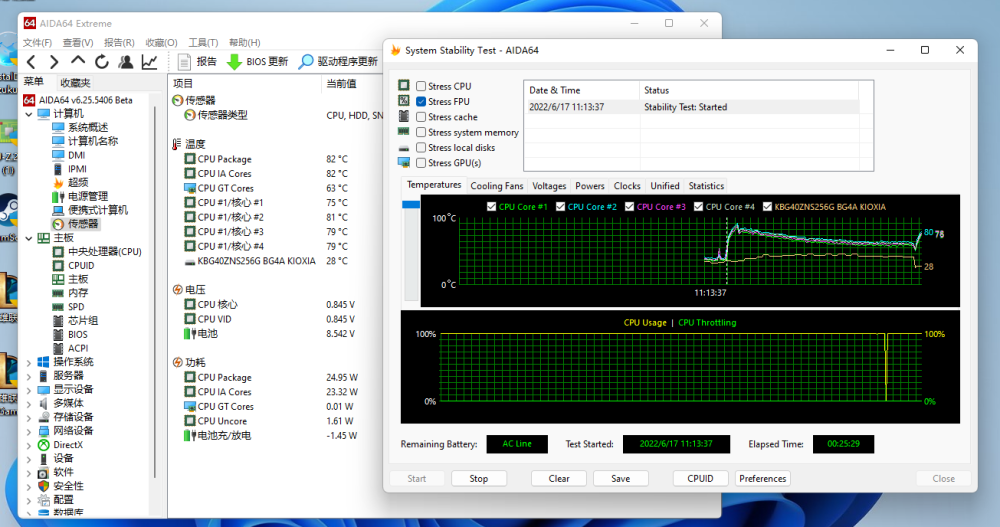Select DirectX in the tree
The width and height of the screenshot is (1000, 527).
[x=61, y=445]
